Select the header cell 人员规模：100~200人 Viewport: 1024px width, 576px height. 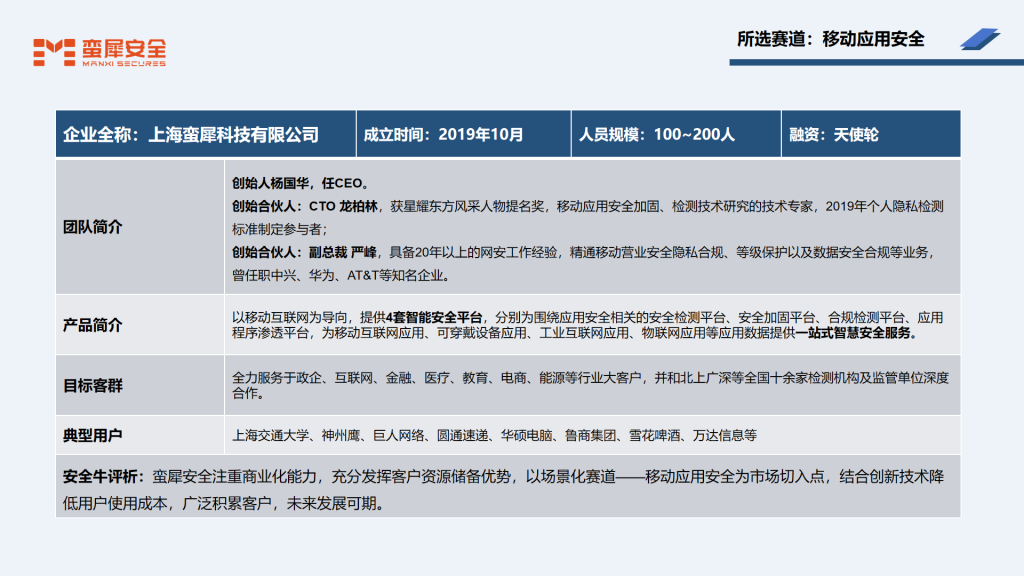tap(676, 135)
